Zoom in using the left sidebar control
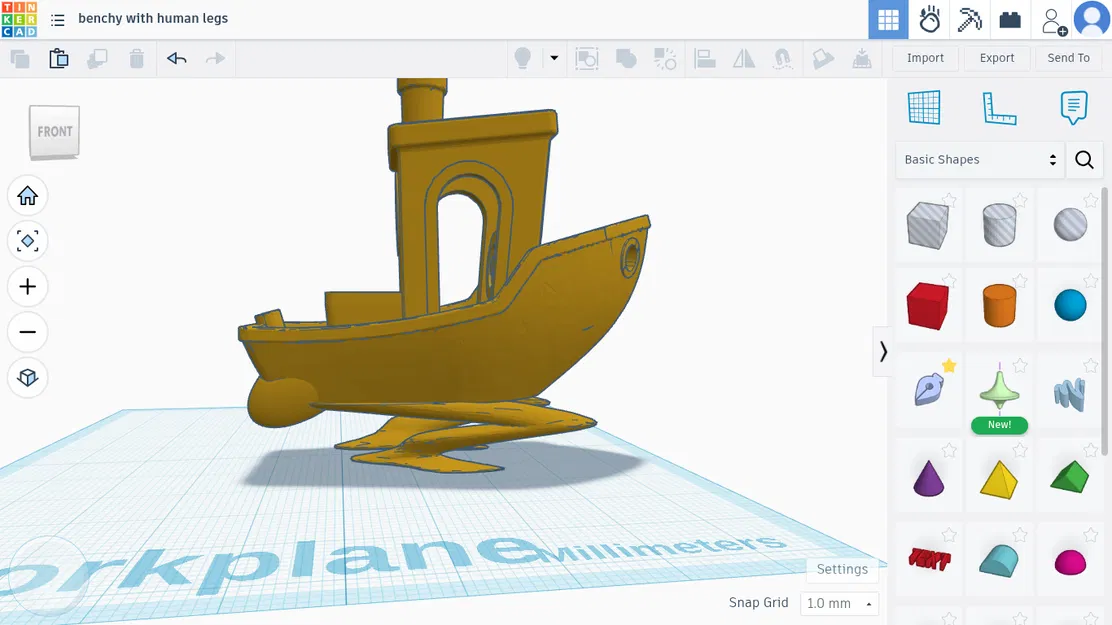 click(x=27, y=287)
